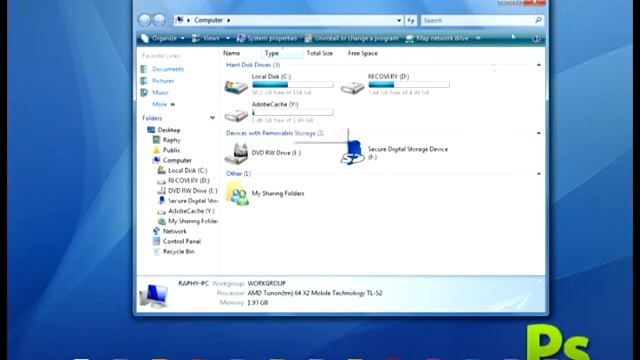Image resolution: width=640 pixels, height=360 pixels.
Task: Select RECOVERY (D:) in Folders tree
Action: 189,180
